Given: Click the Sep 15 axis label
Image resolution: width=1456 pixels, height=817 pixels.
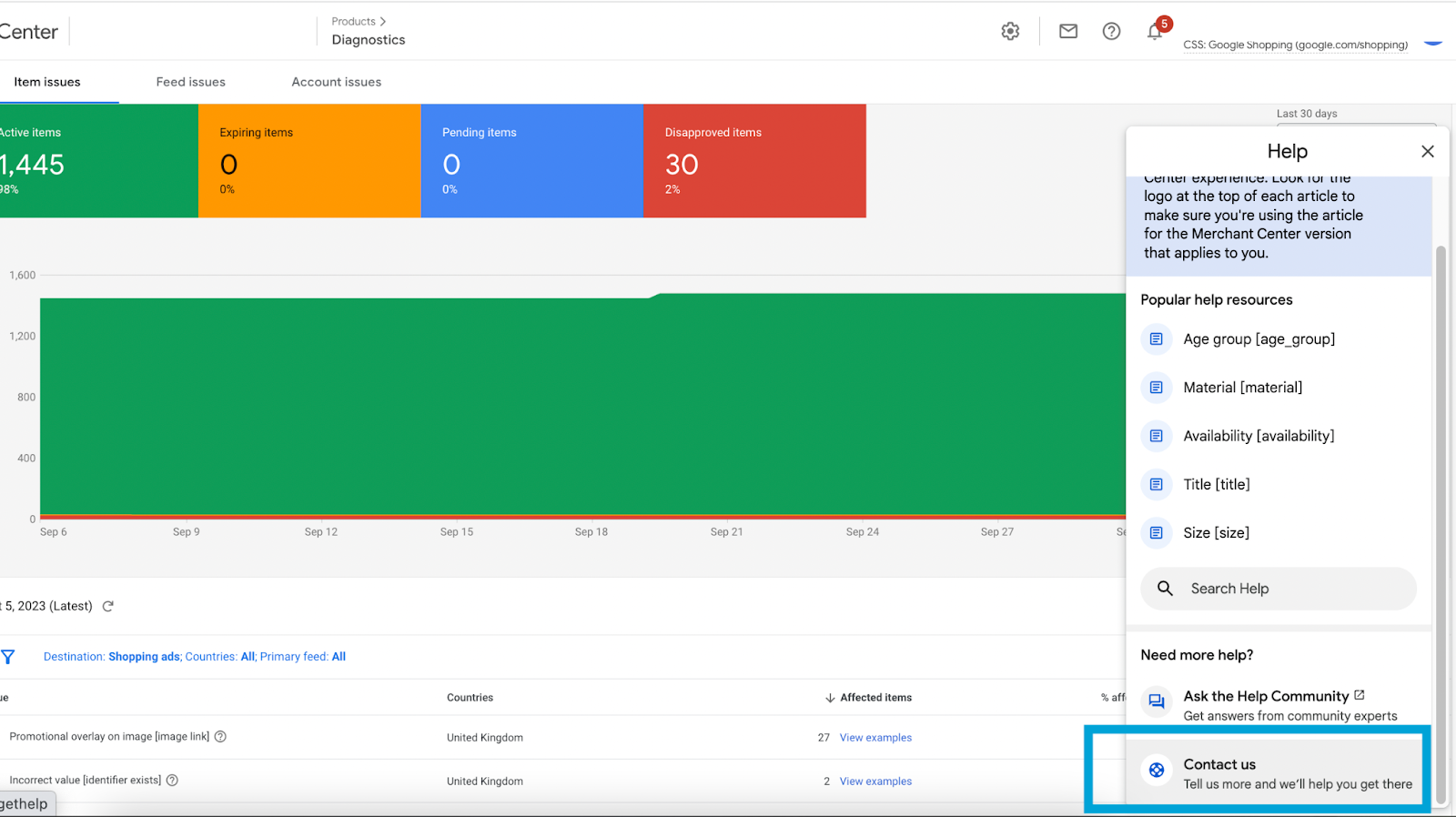Looking at the screenshot, I should point(457,532).
